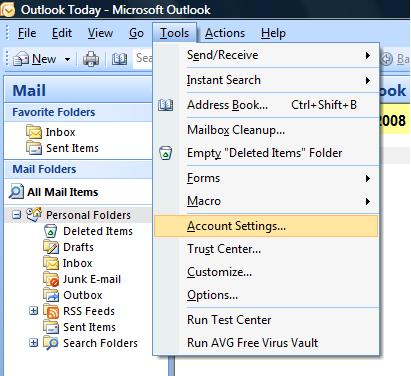The width and height of the screenshot is (411, 376).
Task: Click the Mail pane title
Action: (29, 91)
